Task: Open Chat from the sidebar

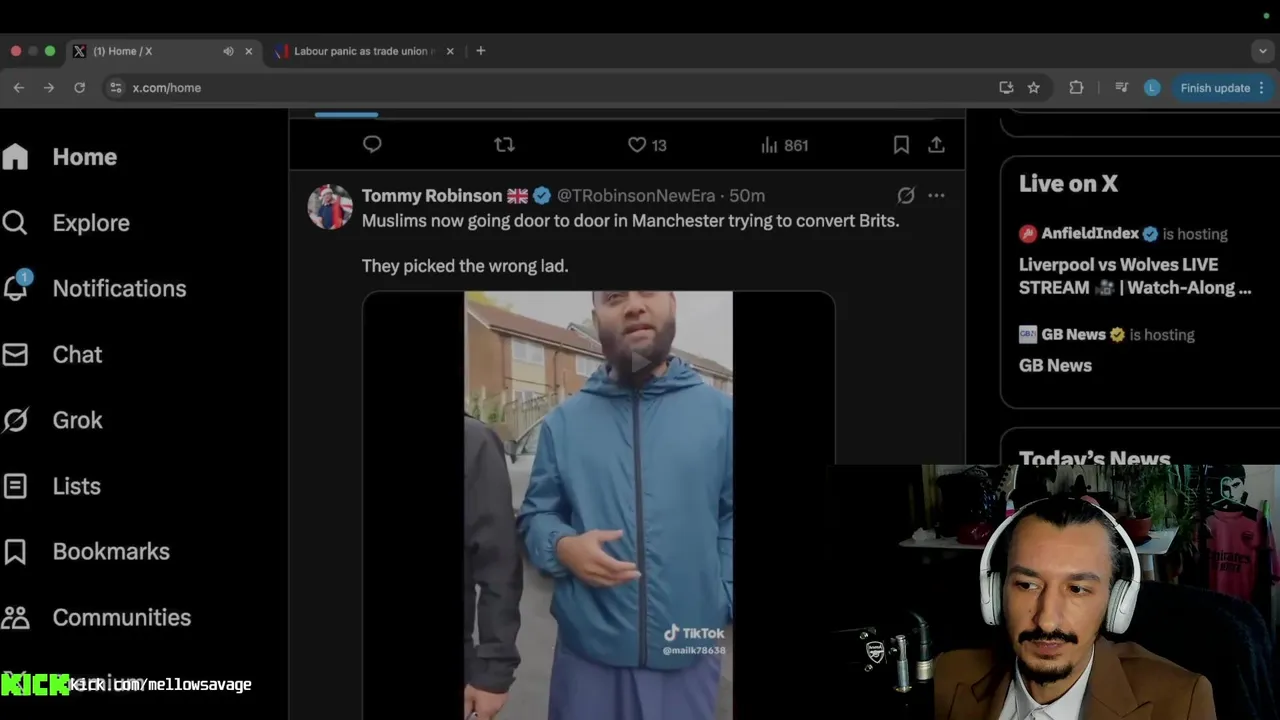Action: point(52,354)
